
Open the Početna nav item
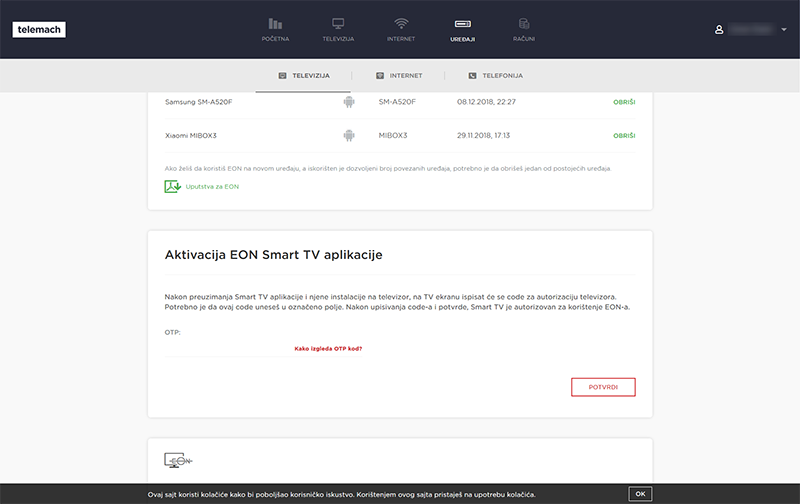(276, 30)
